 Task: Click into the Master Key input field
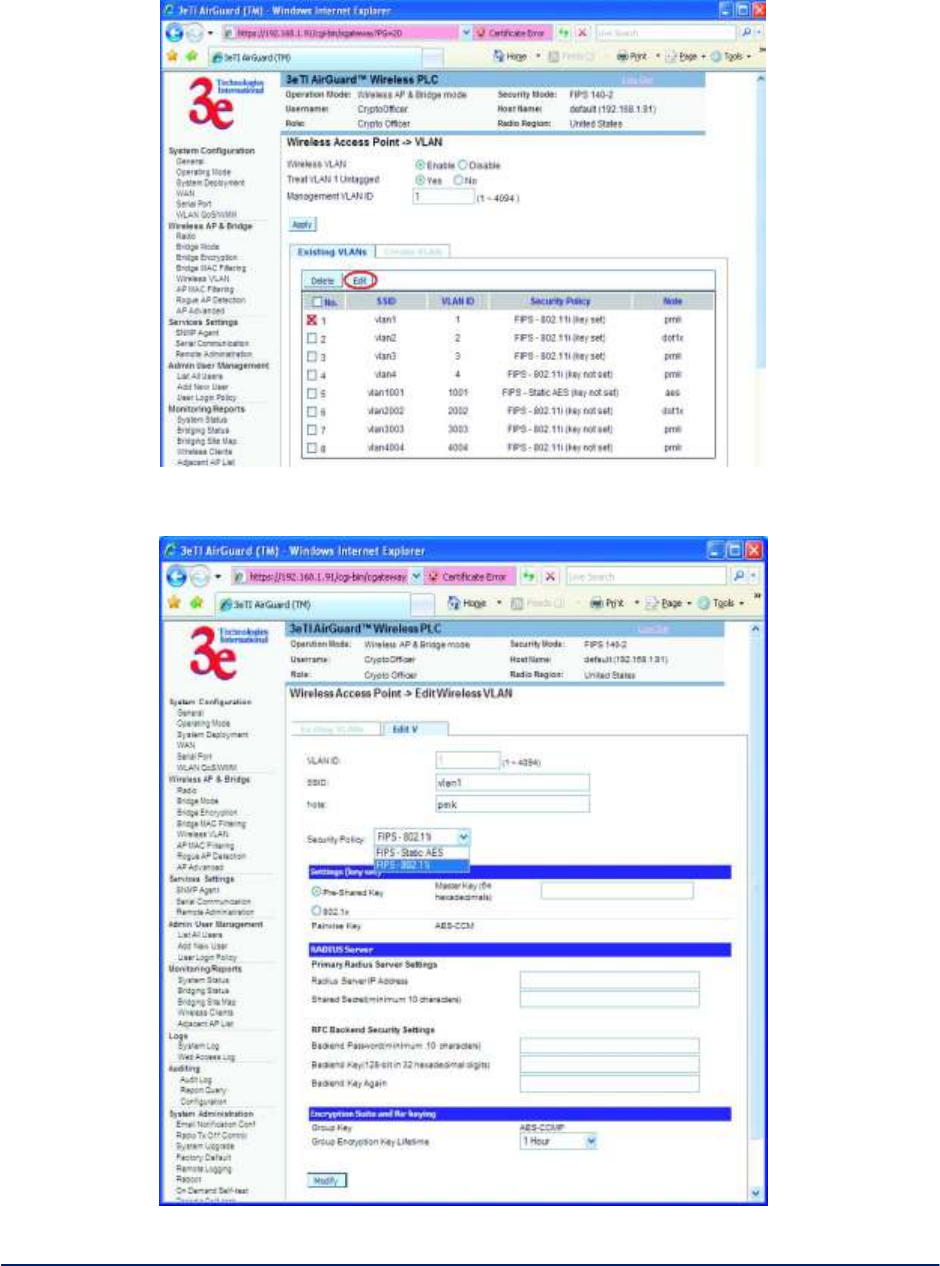click(617, 890)
